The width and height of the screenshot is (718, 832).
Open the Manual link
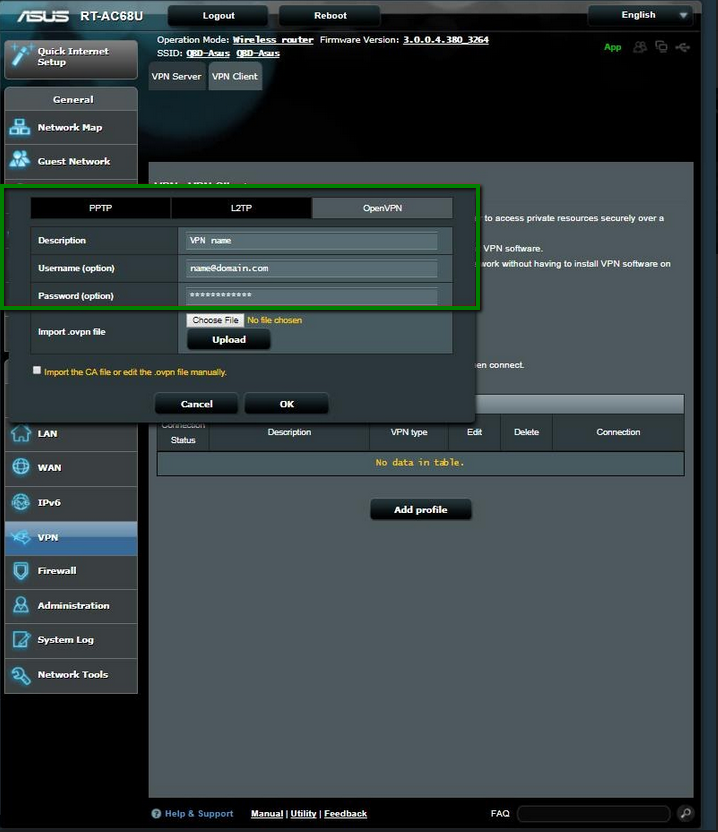267,813
